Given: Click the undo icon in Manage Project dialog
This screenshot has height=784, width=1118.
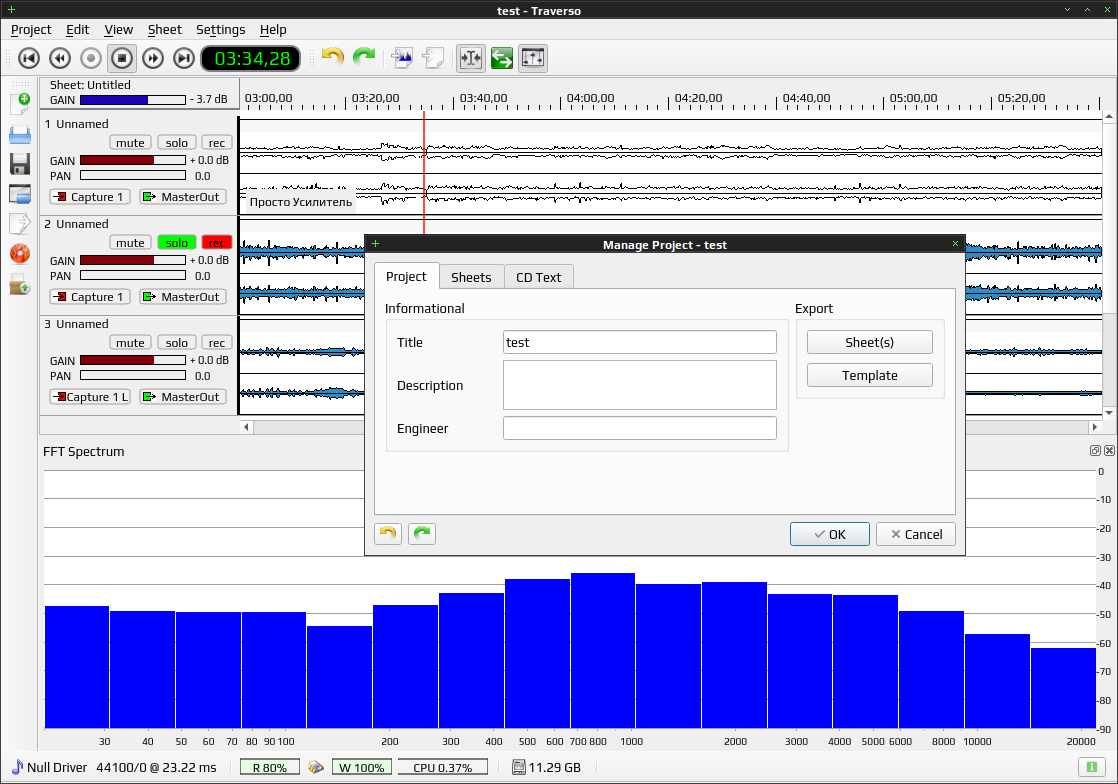Looking at the screenshot, I should (388, 533).
